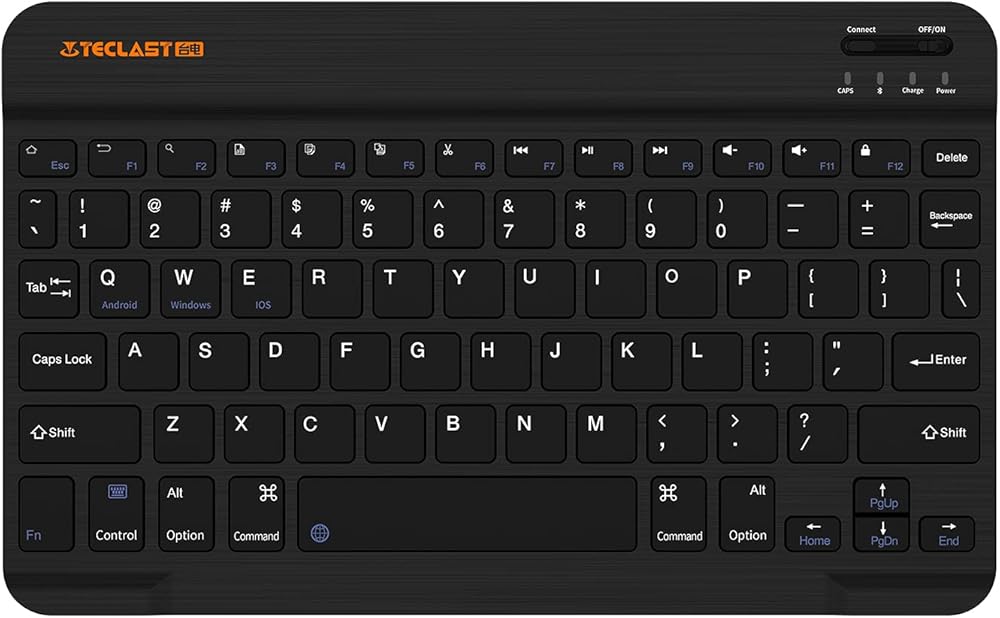Image resolution: width=1000 pixels, height=618 pixels.
Task: Click the F8 play/pause key
Action: coord(603,158)
